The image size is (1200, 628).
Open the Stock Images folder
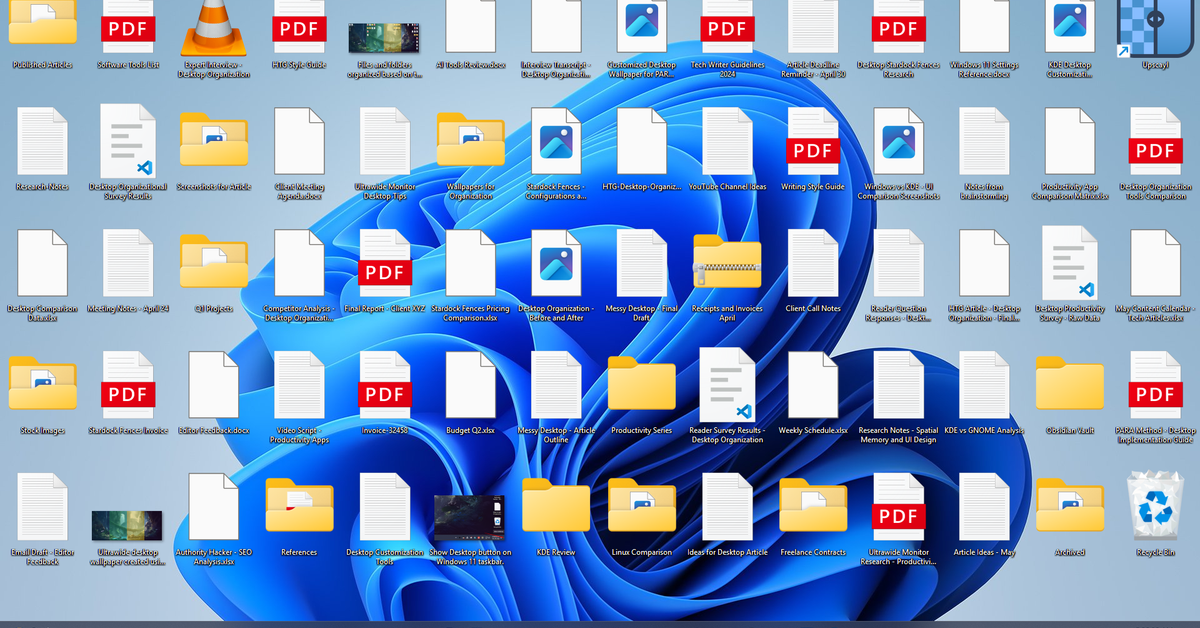[43, 385]
